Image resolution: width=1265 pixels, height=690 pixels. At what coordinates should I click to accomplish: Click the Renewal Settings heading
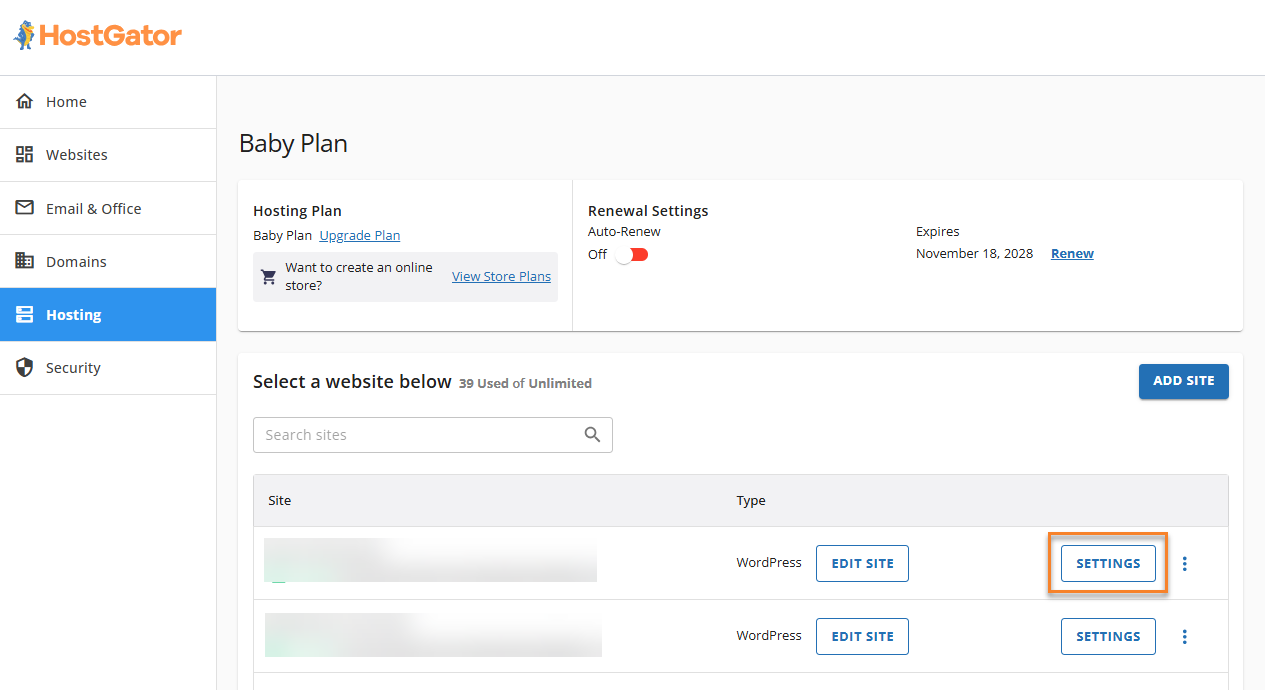click(648, 211)
